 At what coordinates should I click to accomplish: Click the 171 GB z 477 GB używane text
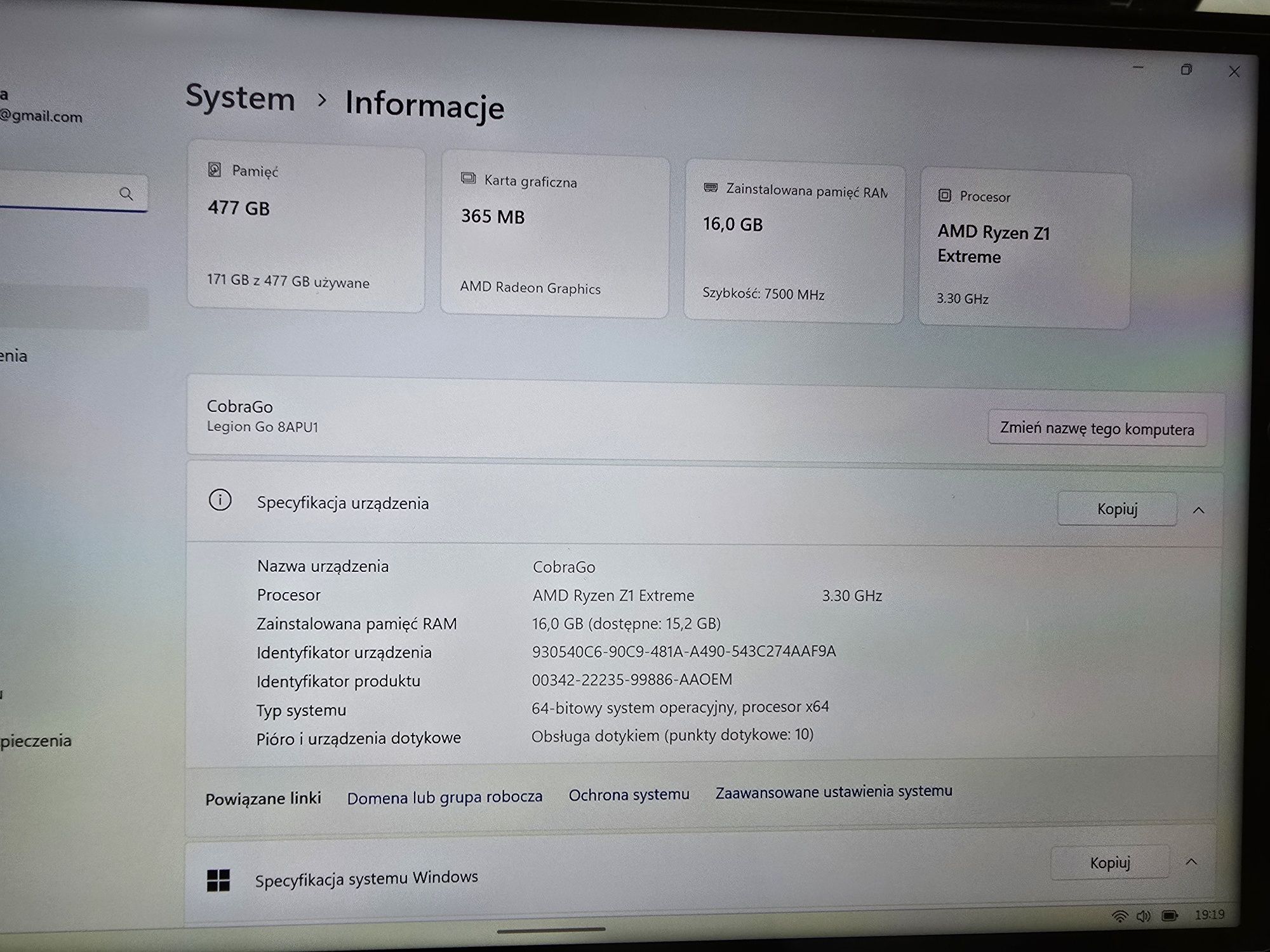[x=288, y=281]
